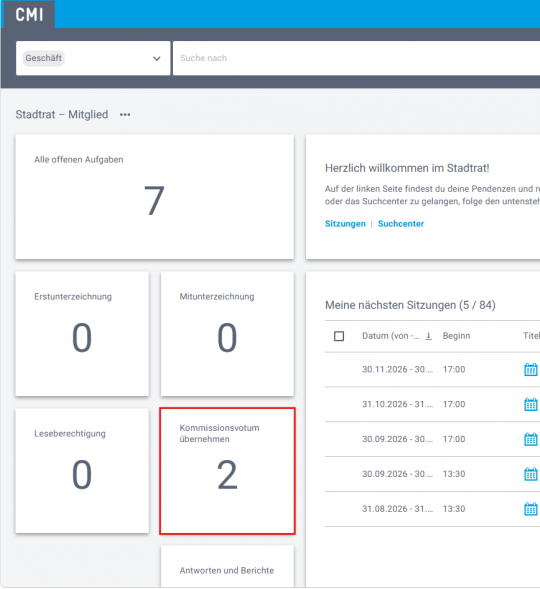Open the Geschäft search type dropdown
This screenshot has width=540, height=589.
pos(93,58)
